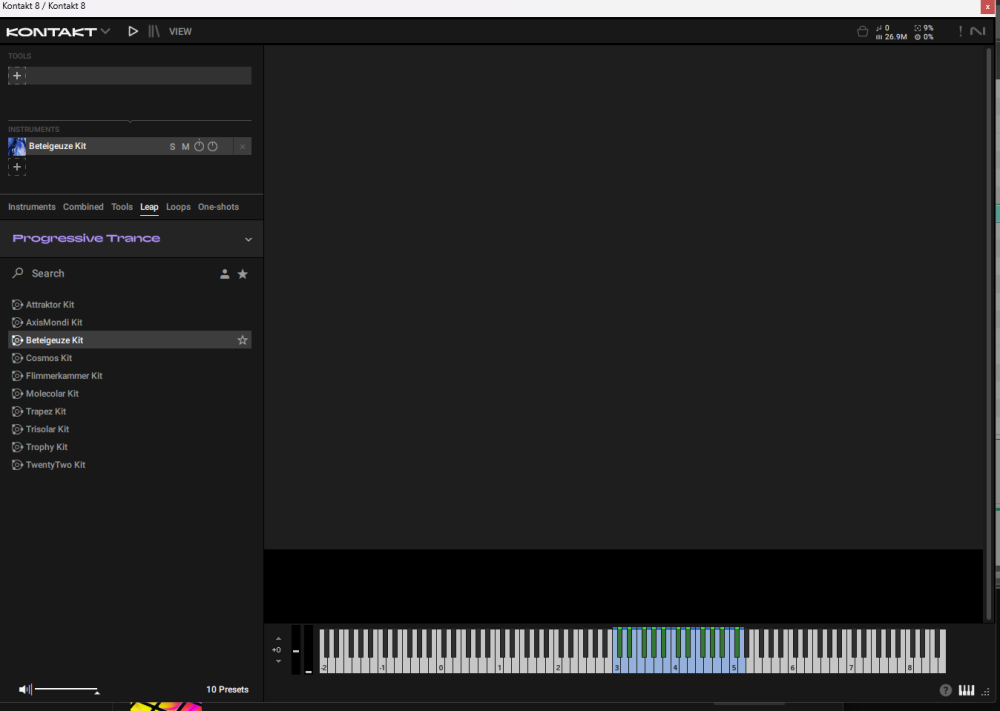Click the left knob in Beteigeuze Kit row
Screen dimensions: 1000x711
(x=199, y=146)
